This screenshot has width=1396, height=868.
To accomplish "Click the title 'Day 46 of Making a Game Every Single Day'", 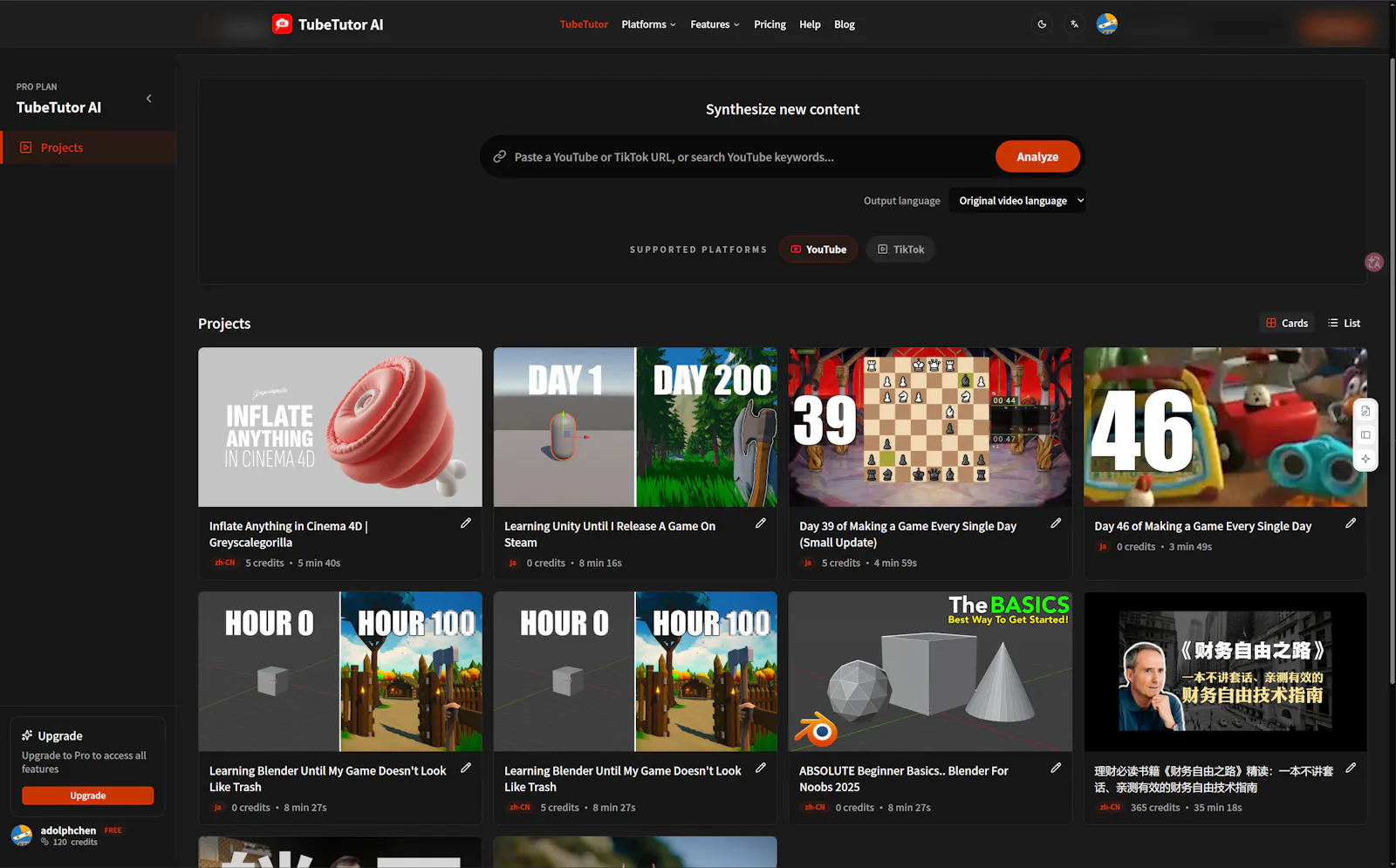I will pyautogui.click(x=1203, y=526).
